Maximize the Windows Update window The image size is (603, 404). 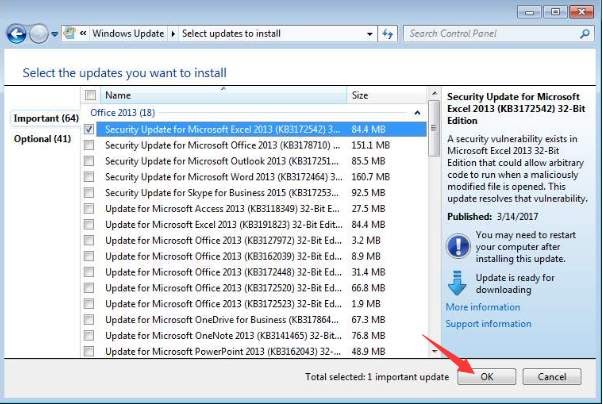click(555, 12)
